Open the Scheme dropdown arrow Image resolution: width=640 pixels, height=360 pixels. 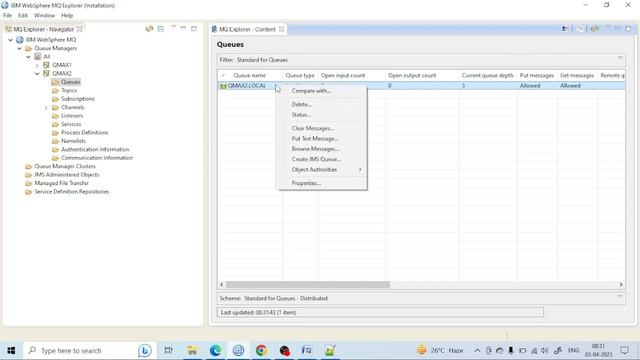[620, 297]
